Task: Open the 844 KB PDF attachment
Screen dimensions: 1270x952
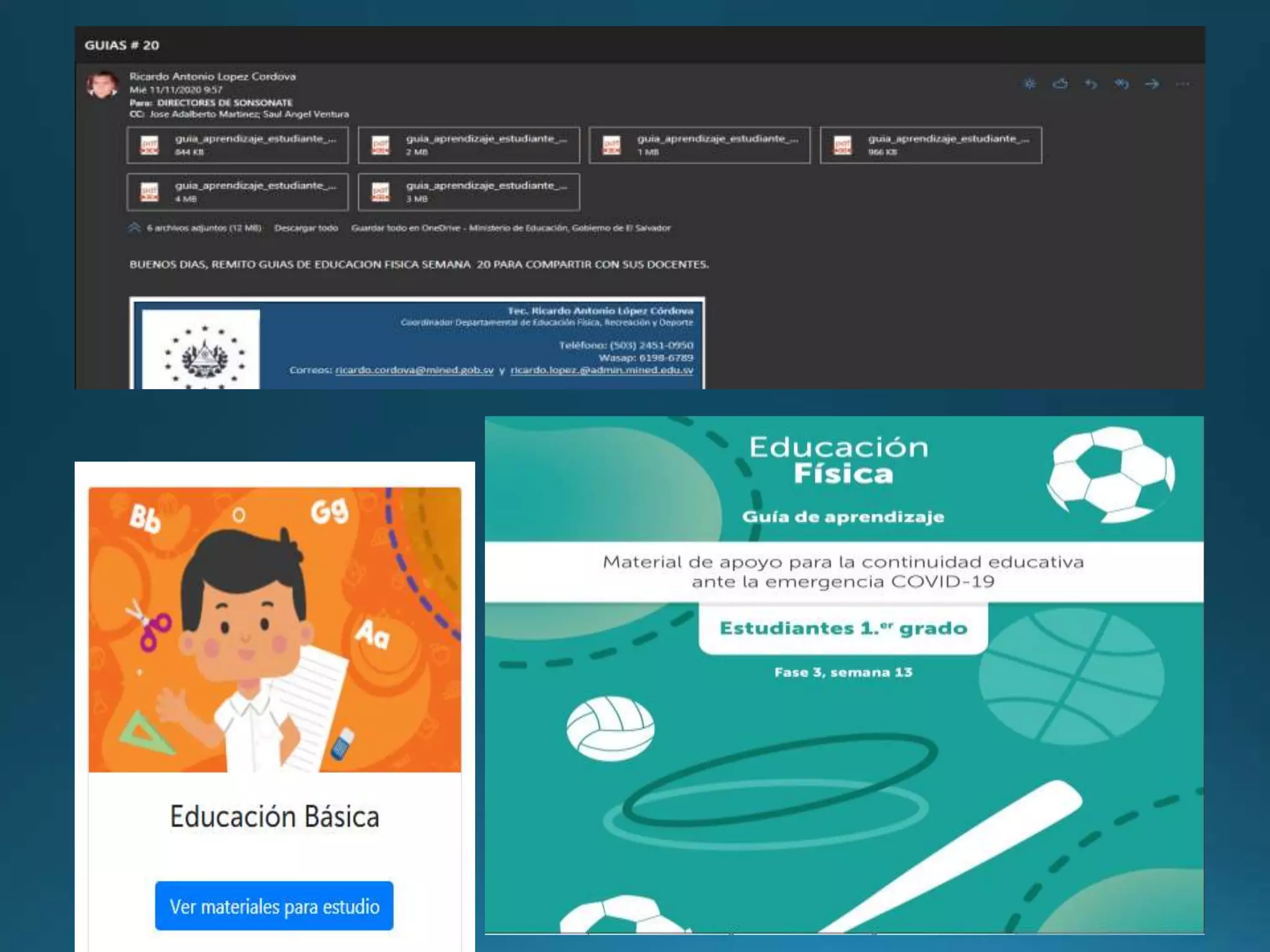Action: [238, 145]
